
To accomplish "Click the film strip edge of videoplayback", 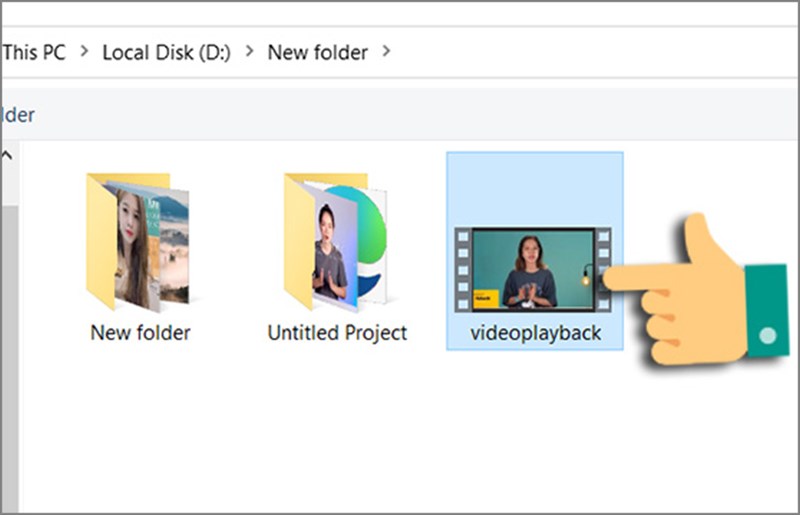I will tap(461, 268).
